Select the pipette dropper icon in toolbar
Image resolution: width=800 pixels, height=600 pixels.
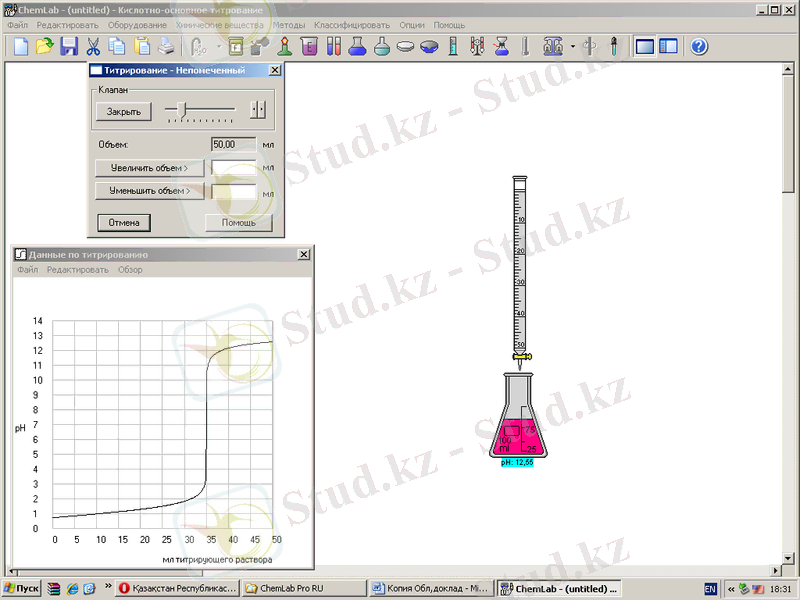click(x=613, y=46)
